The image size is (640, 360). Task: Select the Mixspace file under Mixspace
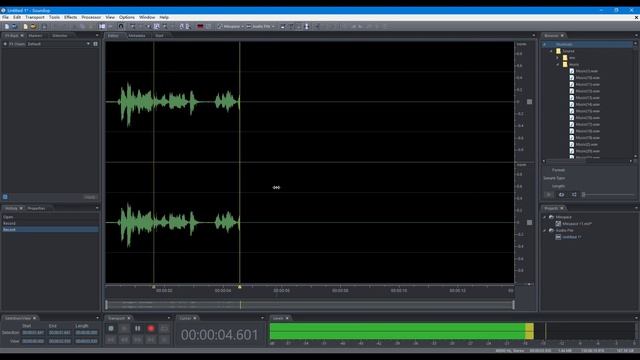tap(577, 224)
